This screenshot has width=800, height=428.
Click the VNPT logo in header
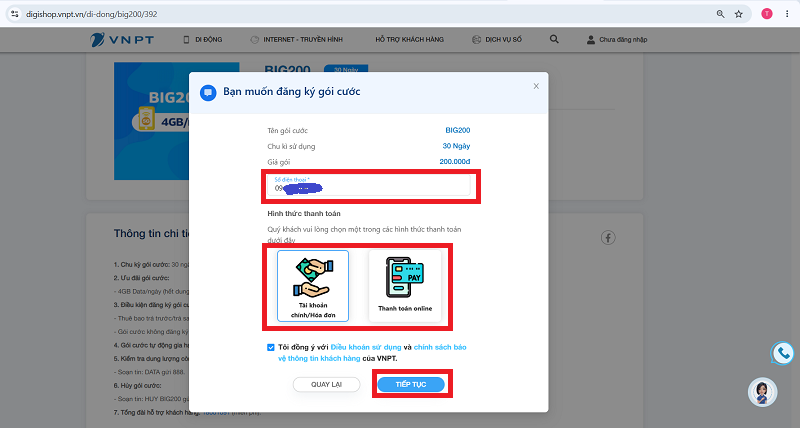click(122, 39)
